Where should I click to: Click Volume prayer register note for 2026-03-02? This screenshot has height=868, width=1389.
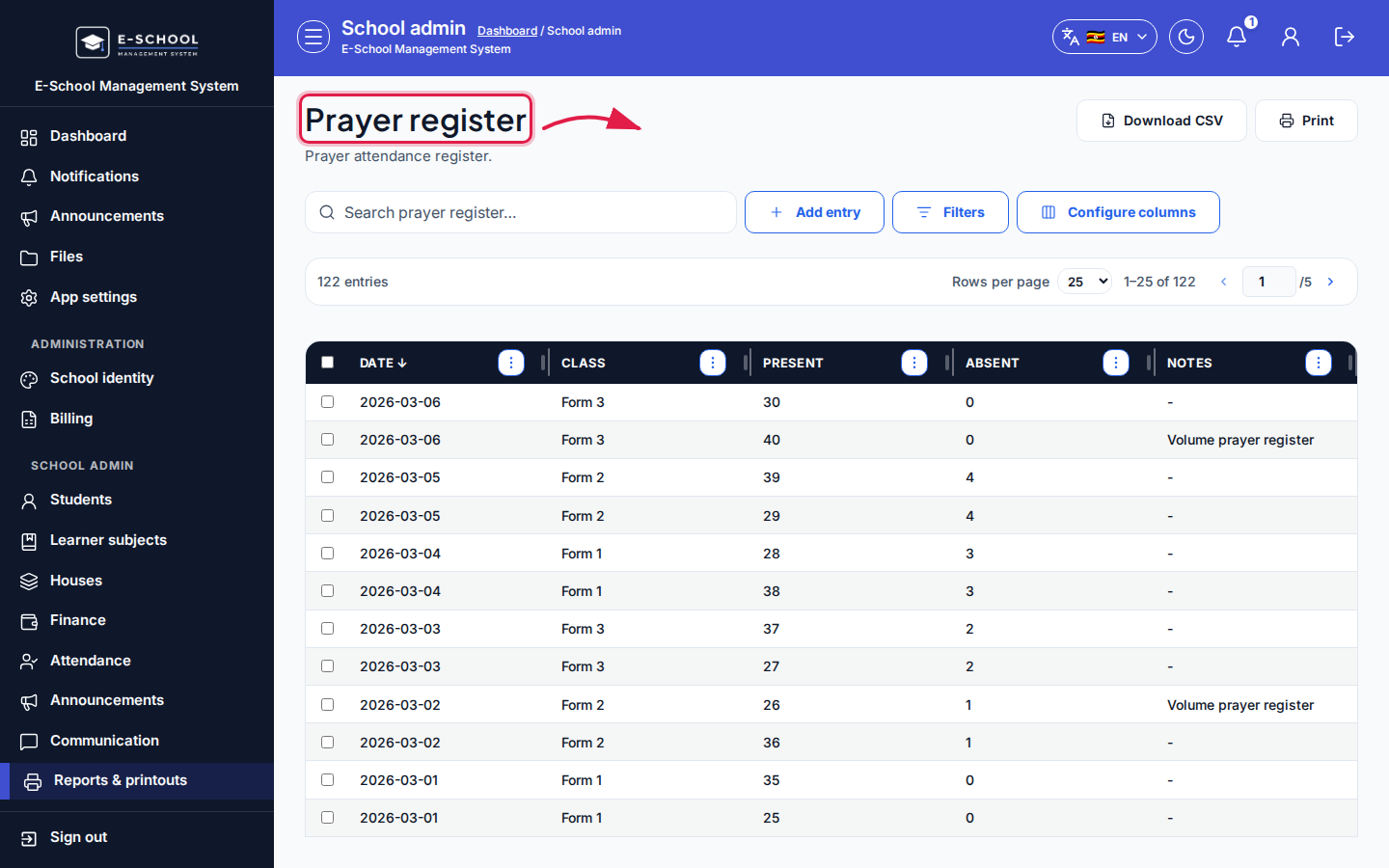1240,705
